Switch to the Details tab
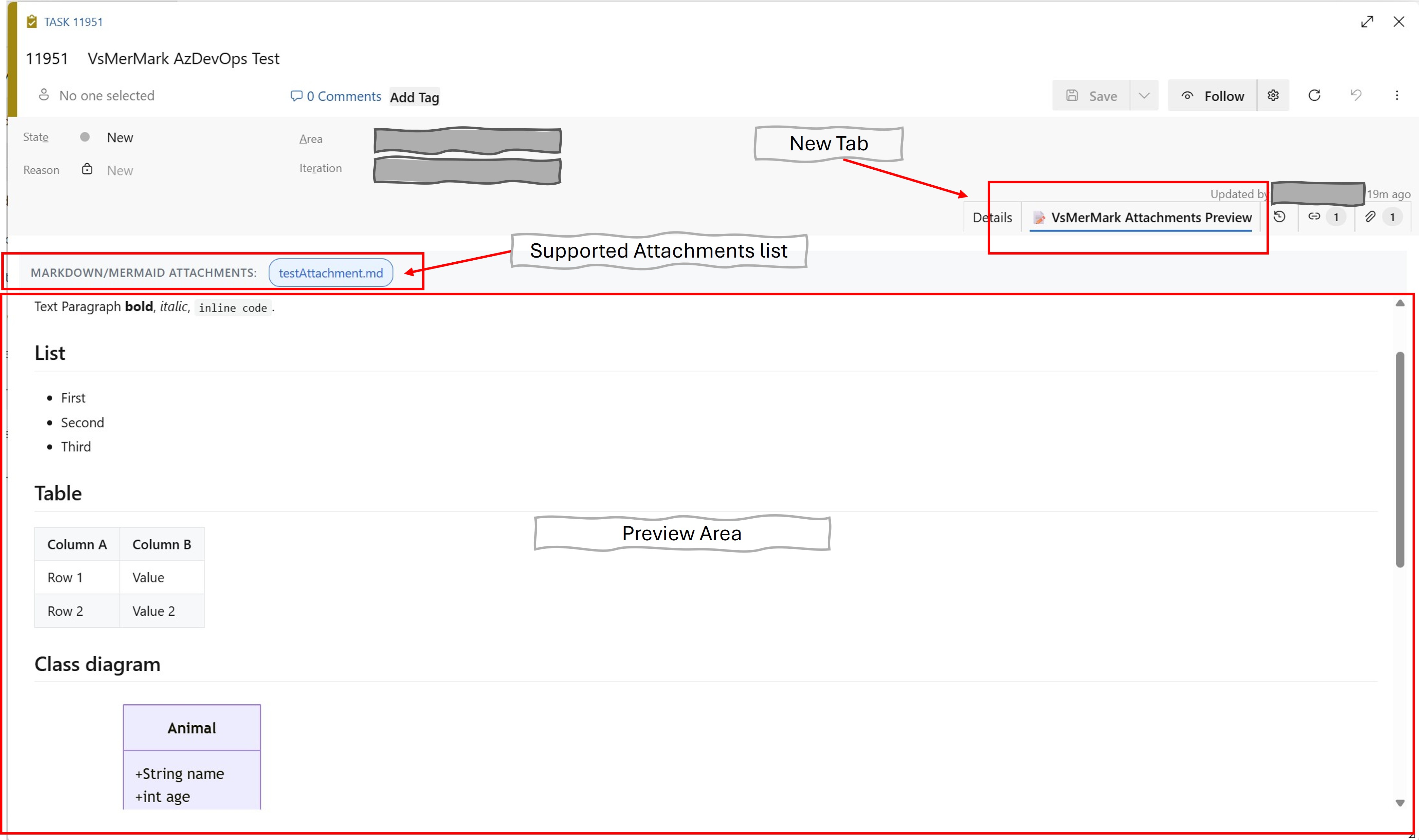 pos(992,217)
